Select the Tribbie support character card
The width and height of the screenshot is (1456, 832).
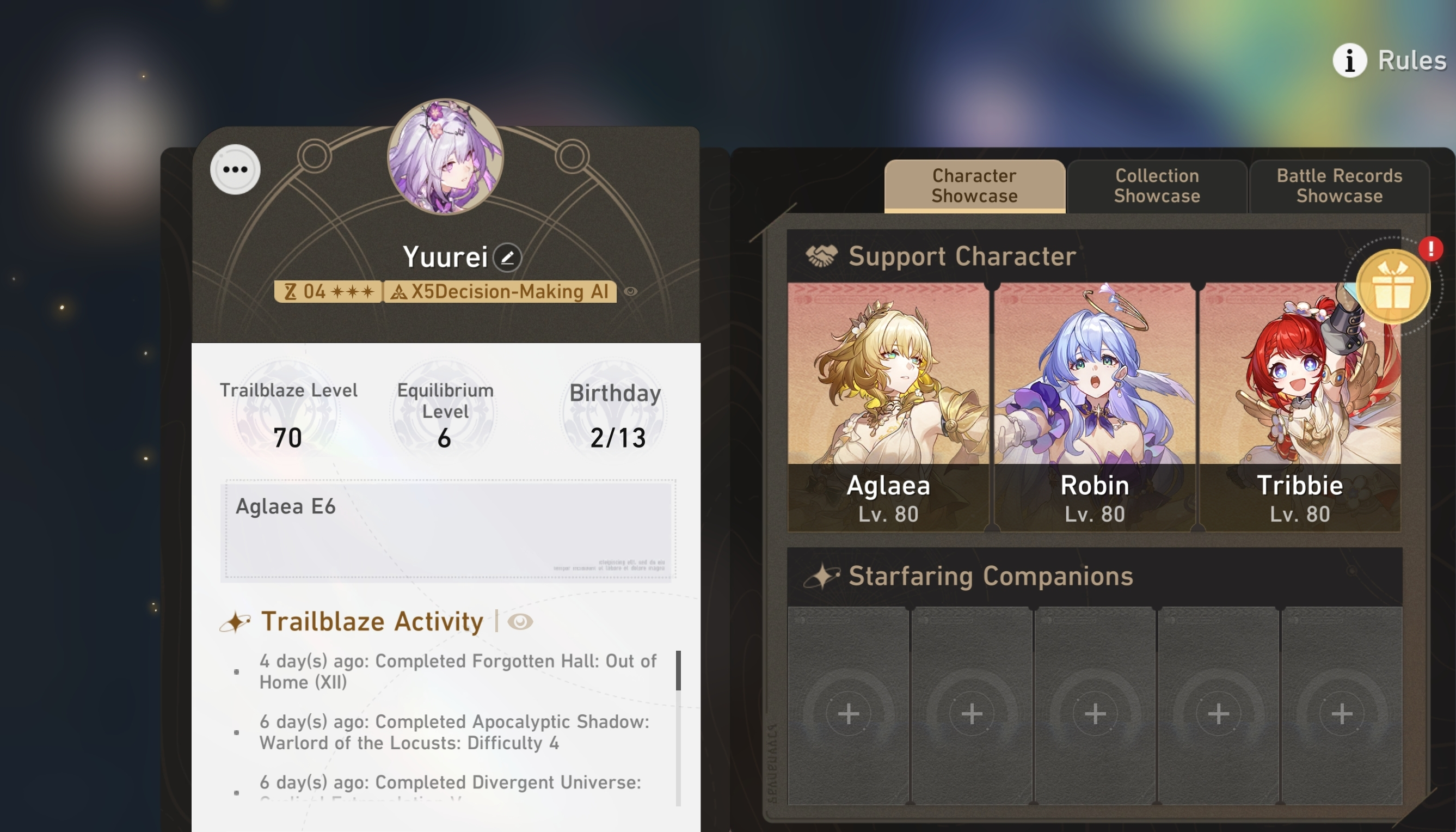point(1300,407)
